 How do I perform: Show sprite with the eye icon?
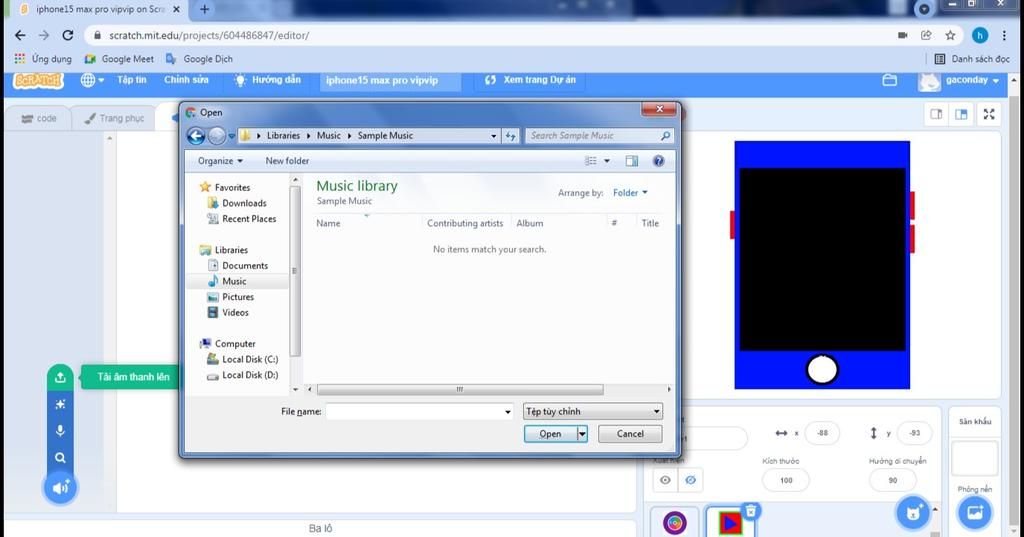pyautogui.click(x=665, y=480)
